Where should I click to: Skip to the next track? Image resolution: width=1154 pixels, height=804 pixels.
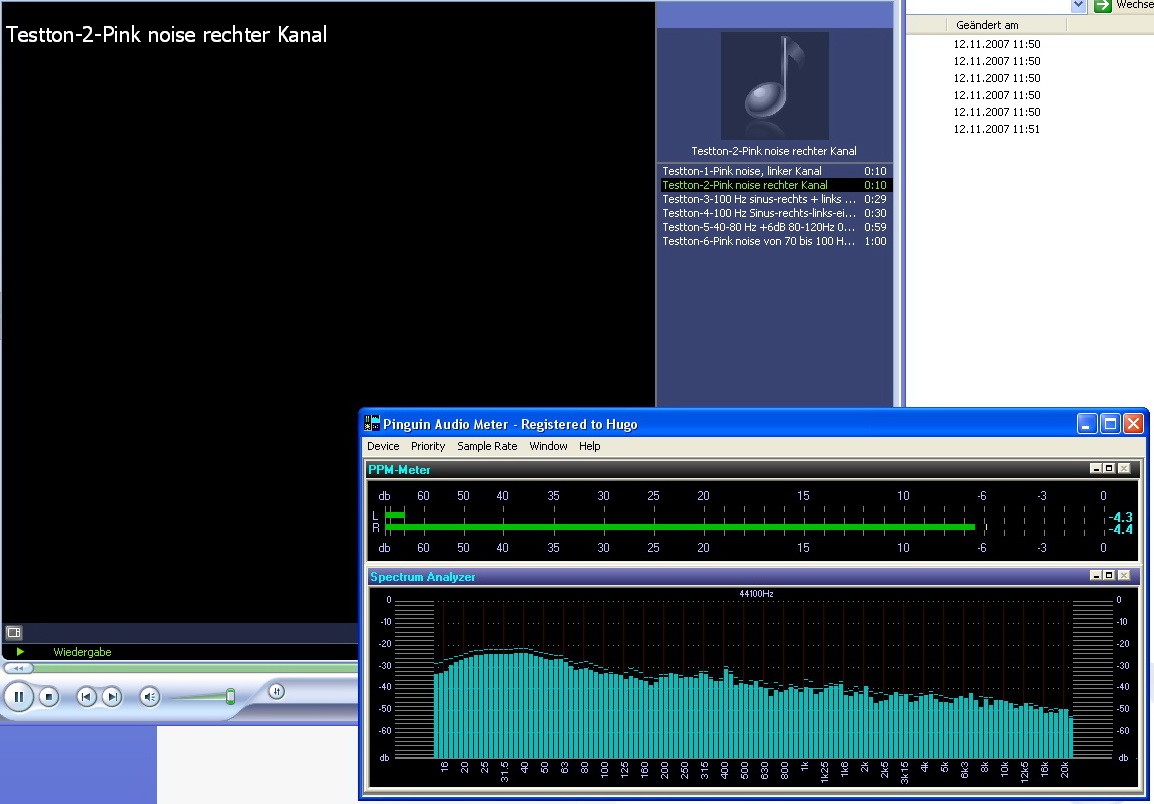coord(111,696)
